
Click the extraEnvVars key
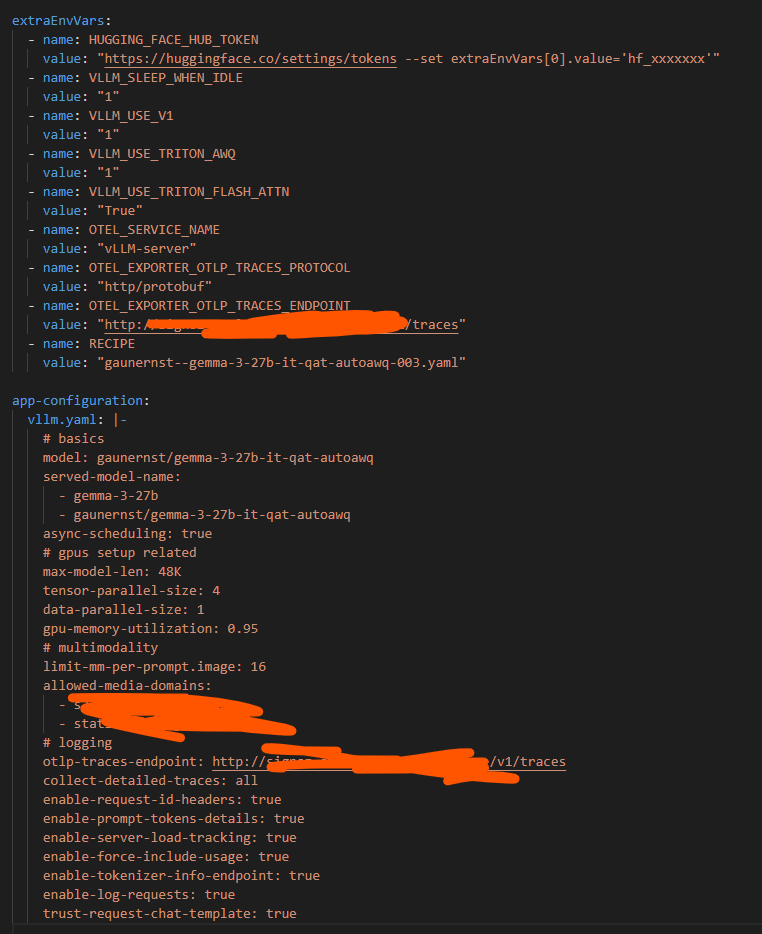click(x=58, y=20)
